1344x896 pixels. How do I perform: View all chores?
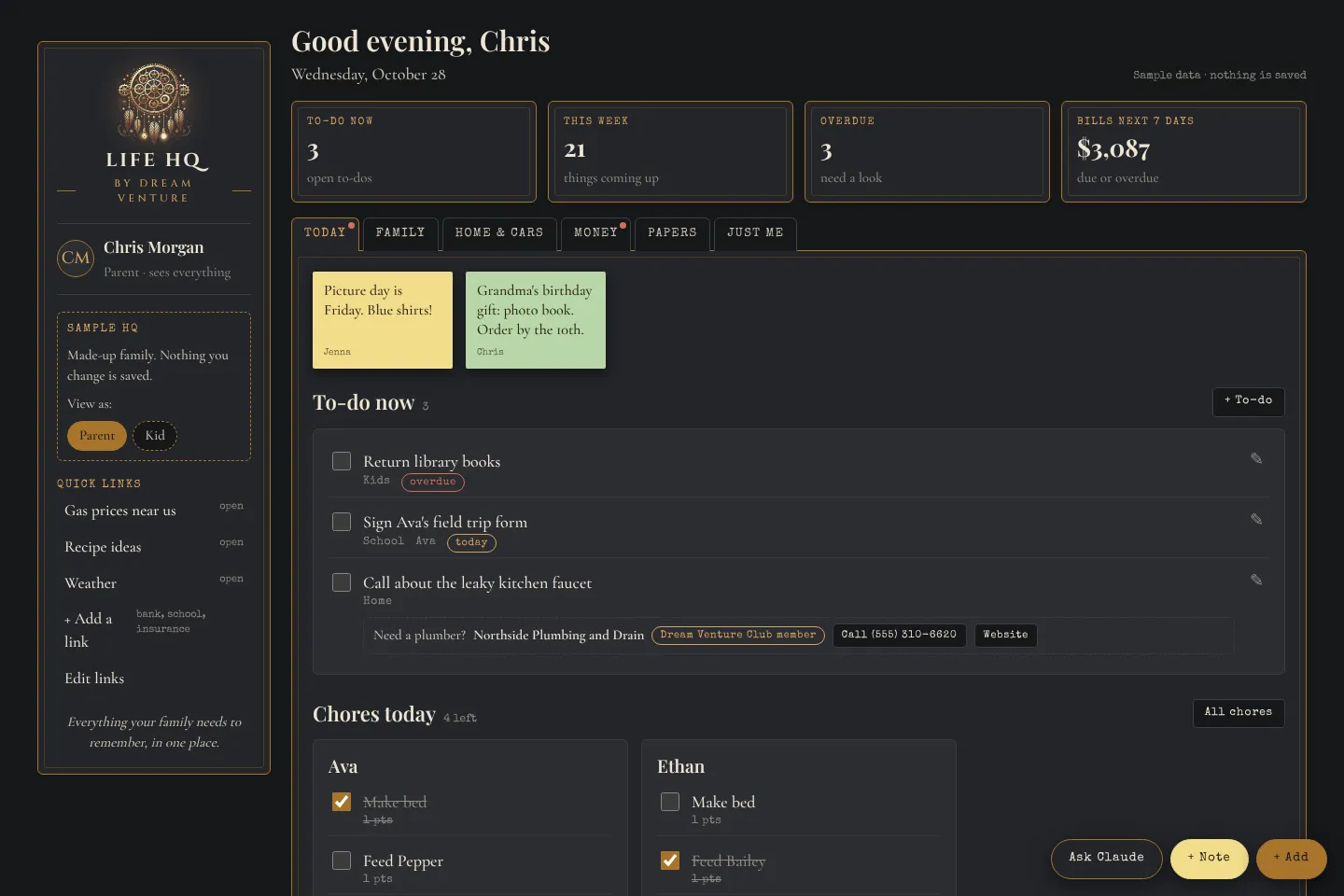1239,712
